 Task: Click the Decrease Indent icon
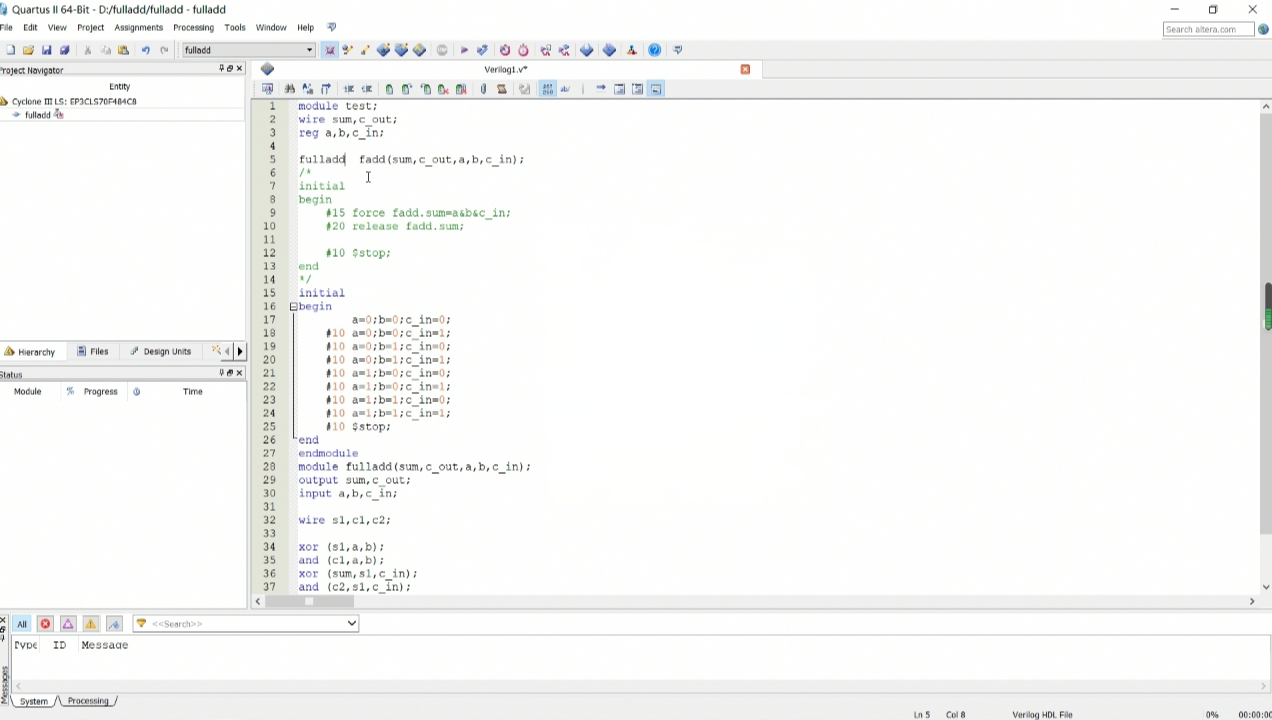point(366,89)
